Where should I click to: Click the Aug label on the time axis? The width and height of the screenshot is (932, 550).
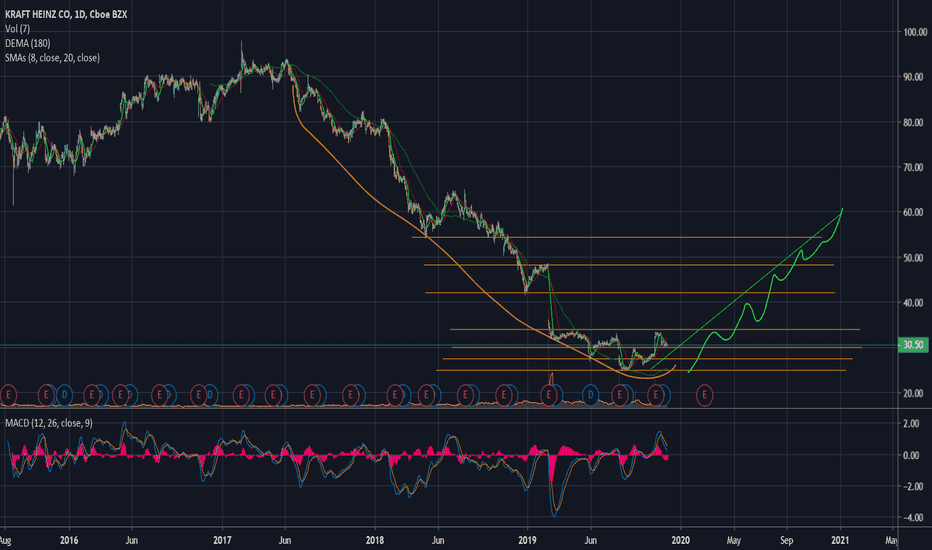point(5,540)
